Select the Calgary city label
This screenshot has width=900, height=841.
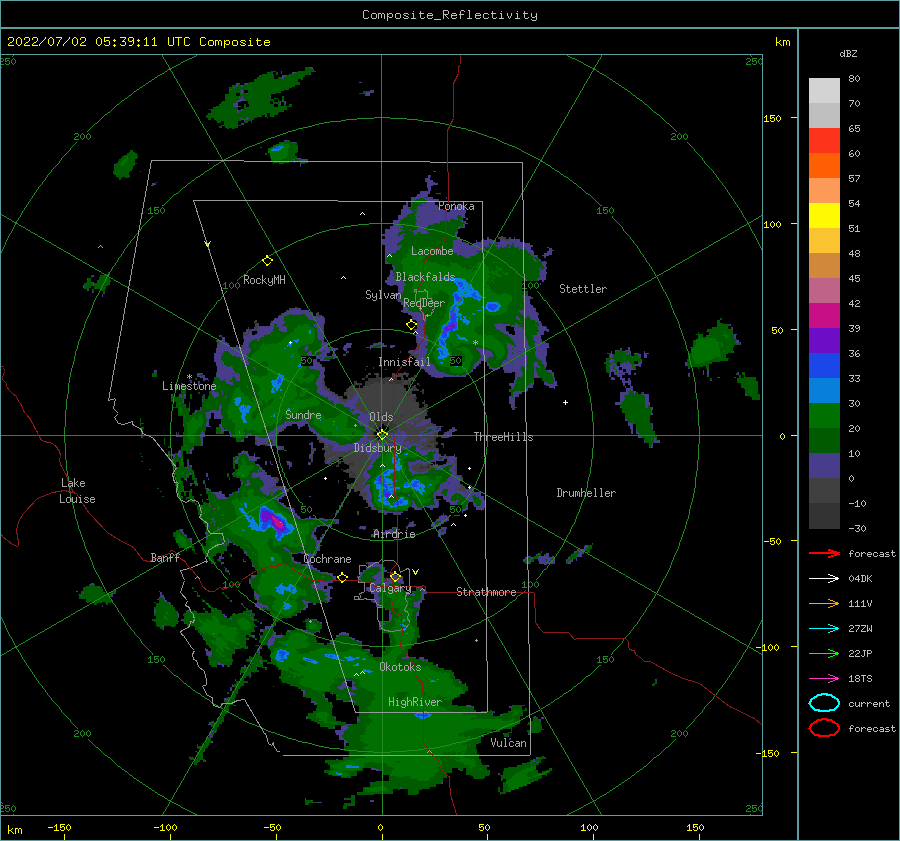pyautogui.click(x=390, y=588)
